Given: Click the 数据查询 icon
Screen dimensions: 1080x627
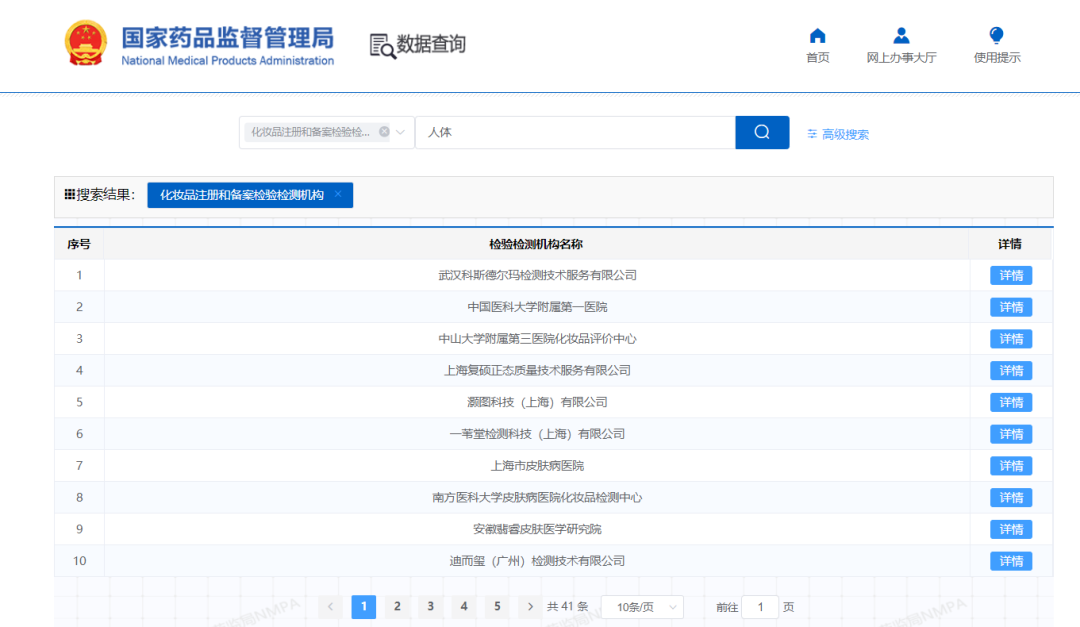Looking at the screenshot, I should [x=382, y=45].
